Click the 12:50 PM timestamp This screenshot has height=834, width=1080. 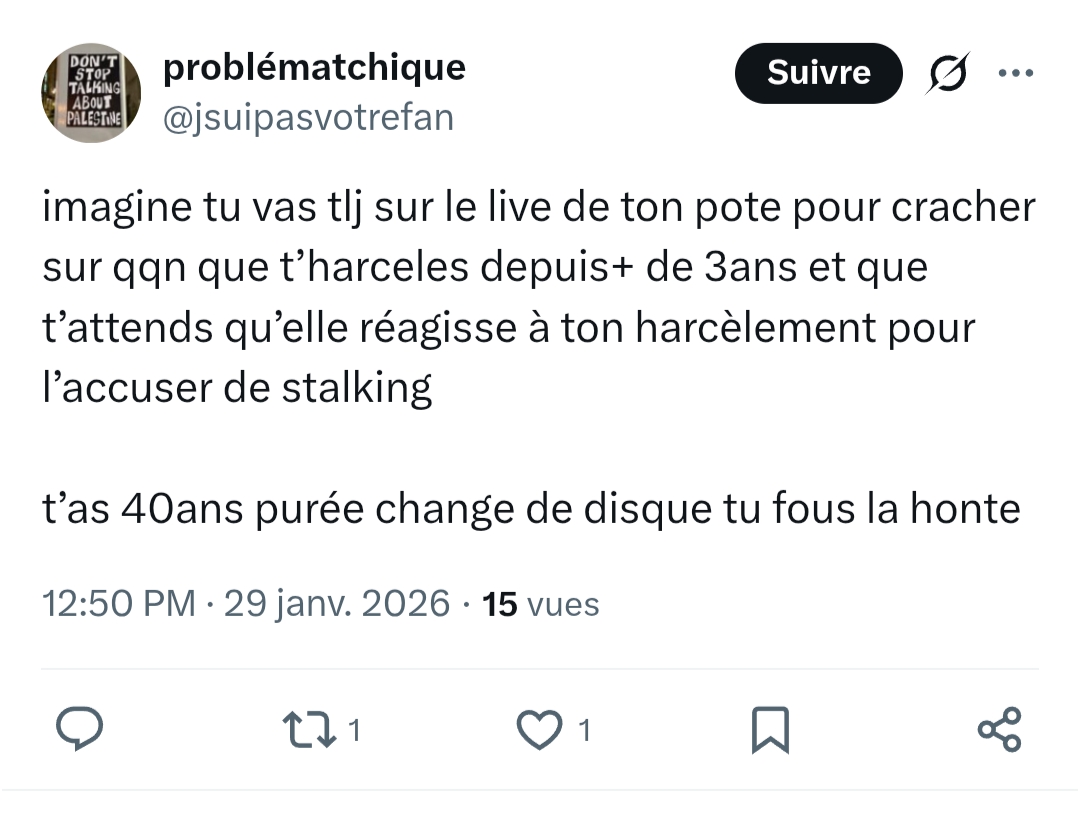pyautogui.click(x=118, y=604)
